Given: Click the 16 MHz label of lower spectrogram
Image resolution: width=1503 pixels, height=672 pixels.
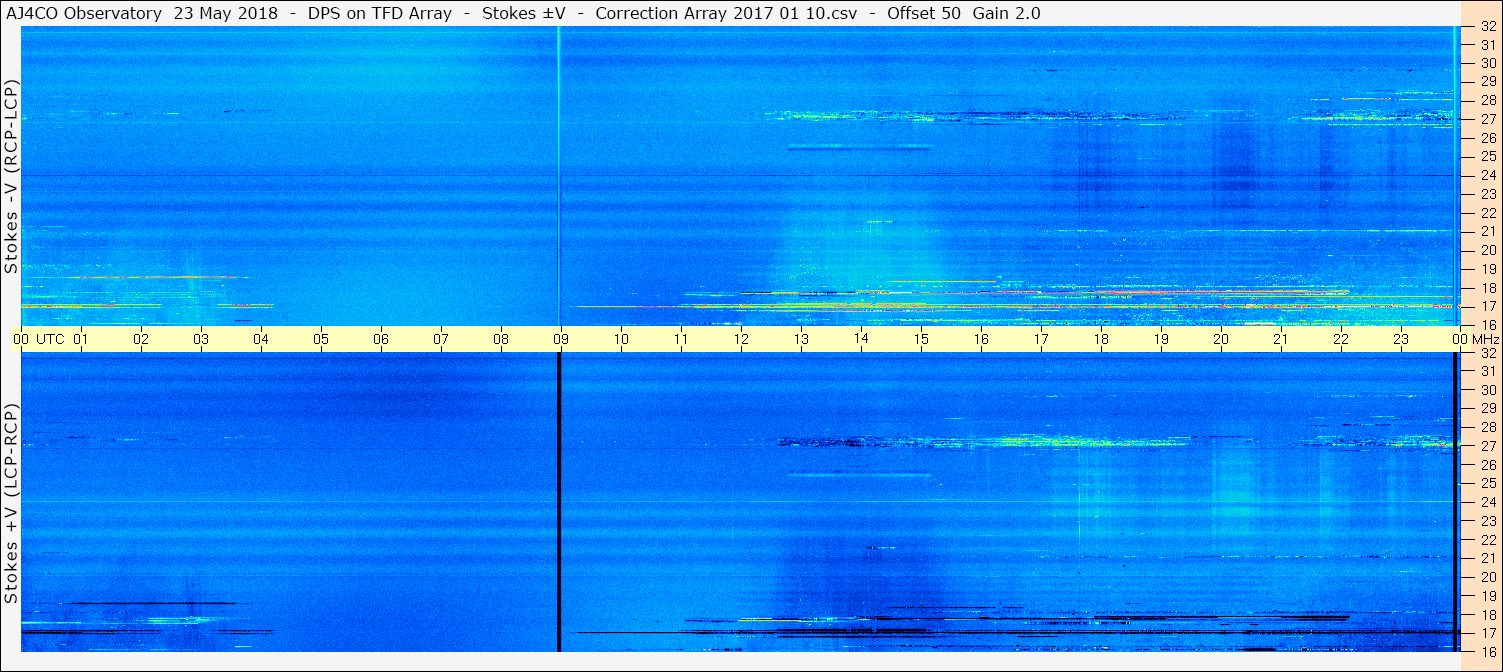Looking at the screenshot, I should tap(1487, 651).
